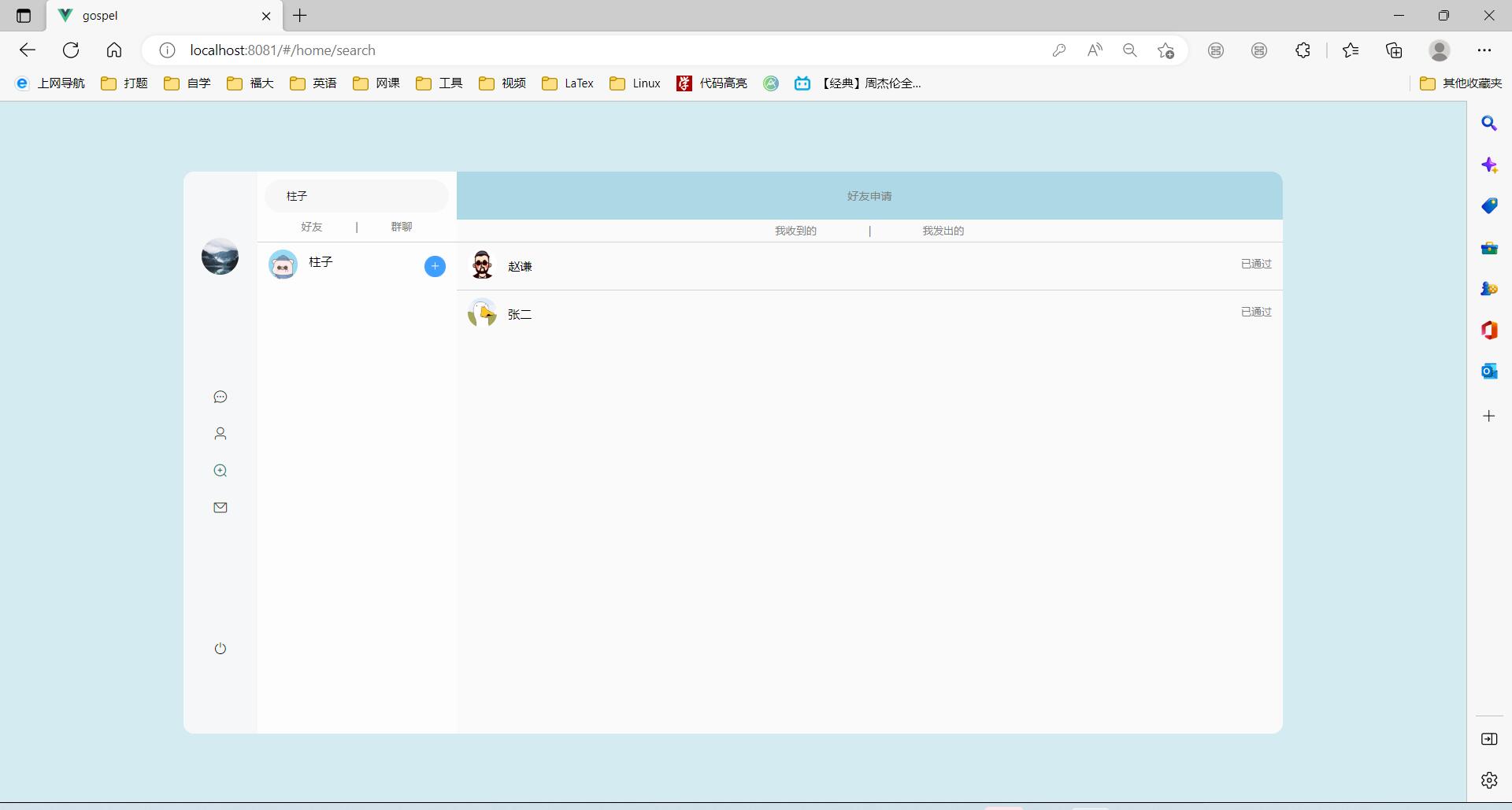The width and height of the screenshot is (1512, 810).
Task: Open the browser settings and more menu
Action: coord(1484,50)
